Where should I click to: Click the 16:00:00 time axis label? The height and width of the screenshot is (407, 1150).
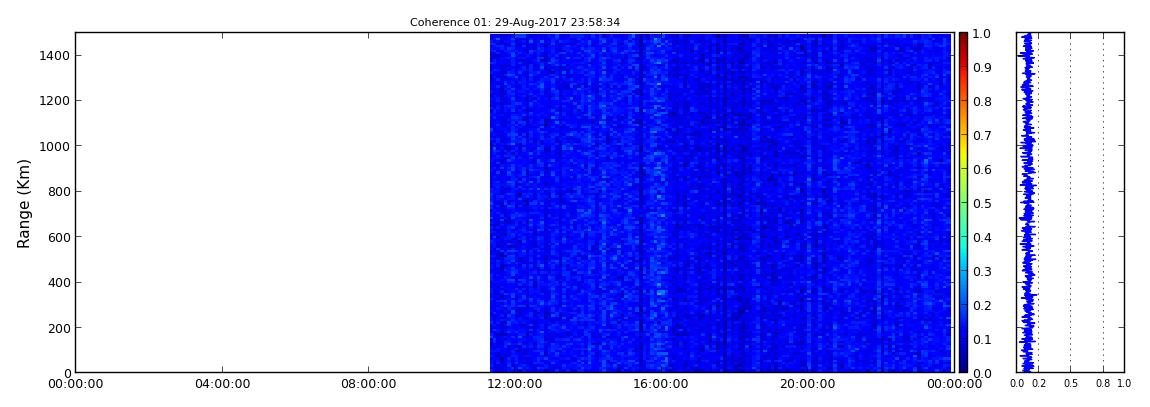[659, 384]
